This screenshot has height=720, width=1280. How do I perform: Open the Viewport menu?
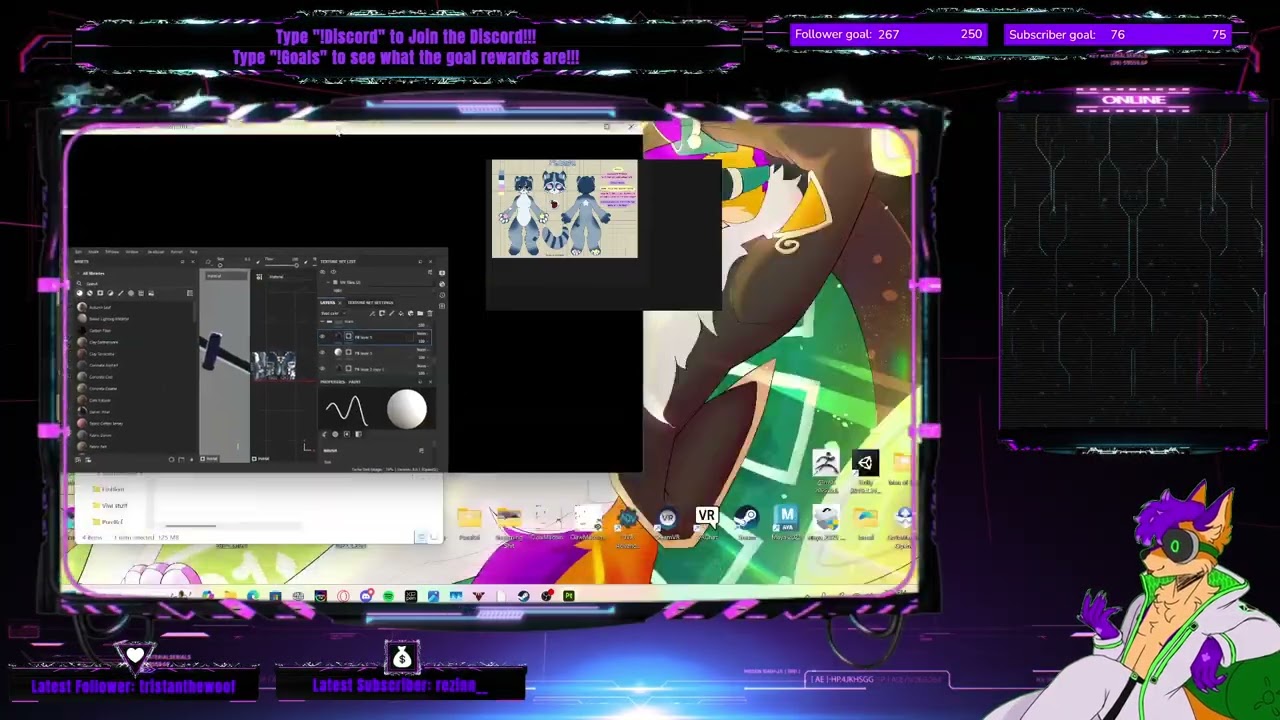pyautogui.click(x=111, y=251)
